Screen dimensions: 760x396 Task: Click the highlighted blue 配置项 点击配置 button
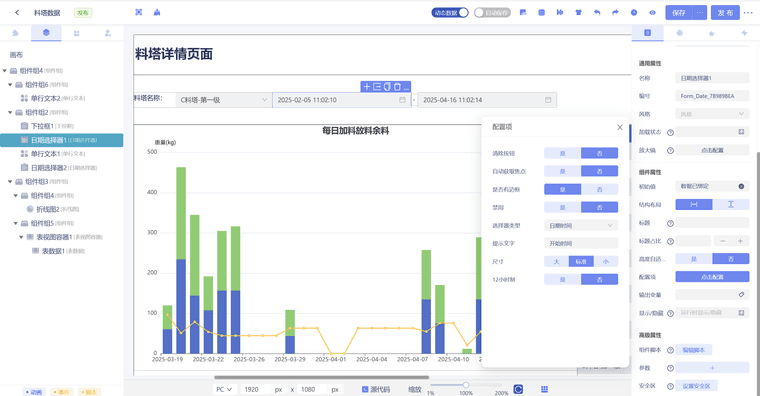712,277
